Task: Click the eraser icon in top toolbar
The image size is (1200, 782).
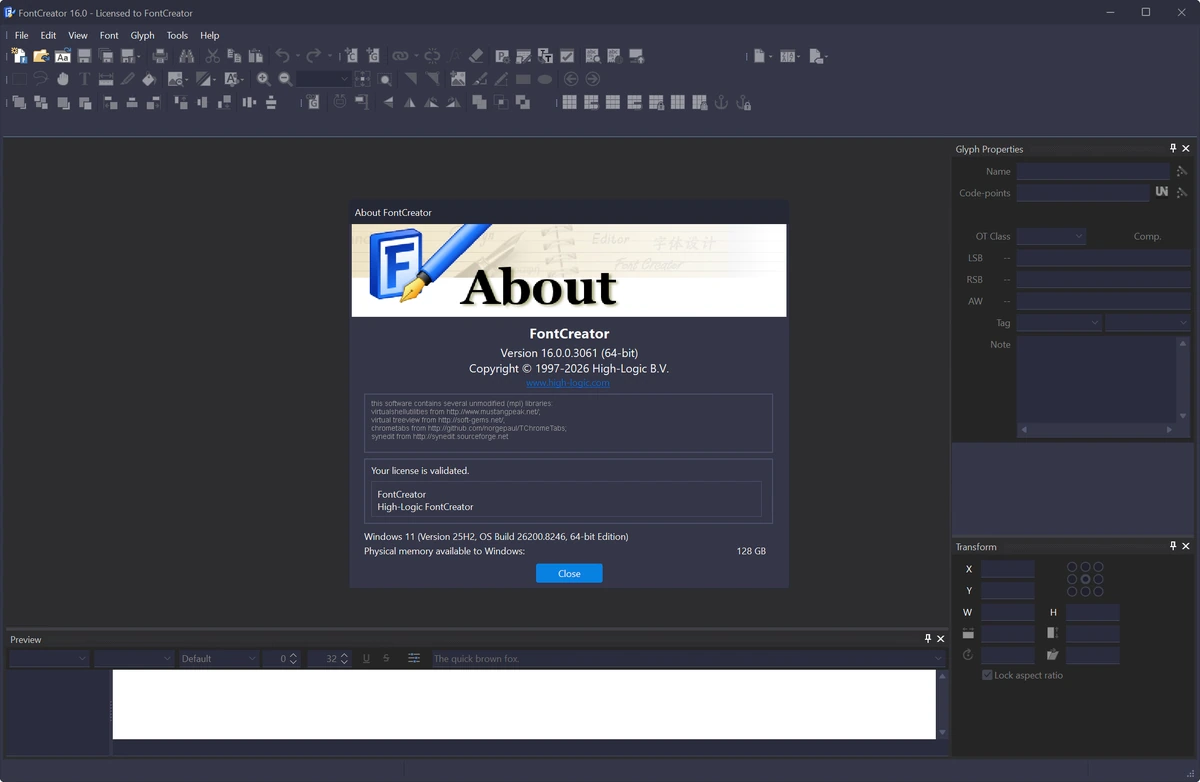Action: coord(476,56)
